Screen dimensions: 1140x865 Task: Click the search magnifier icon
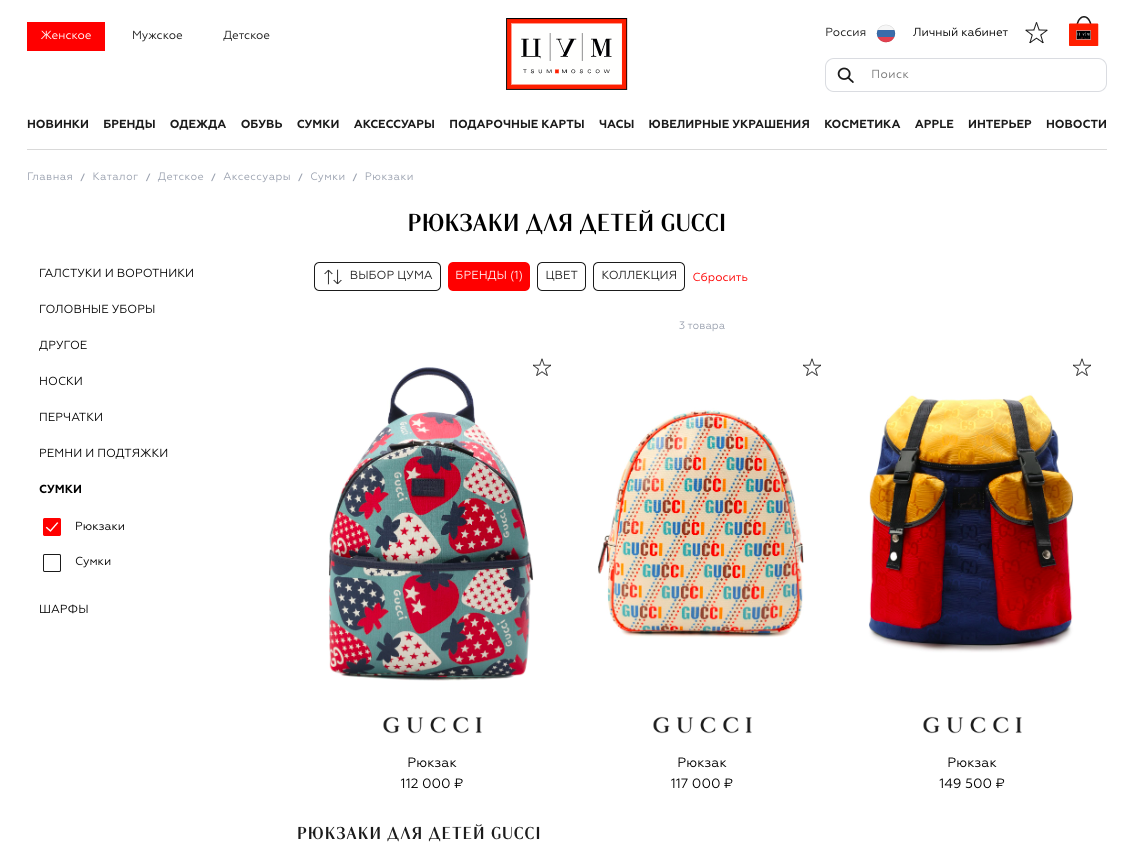[x=845, y=75]
